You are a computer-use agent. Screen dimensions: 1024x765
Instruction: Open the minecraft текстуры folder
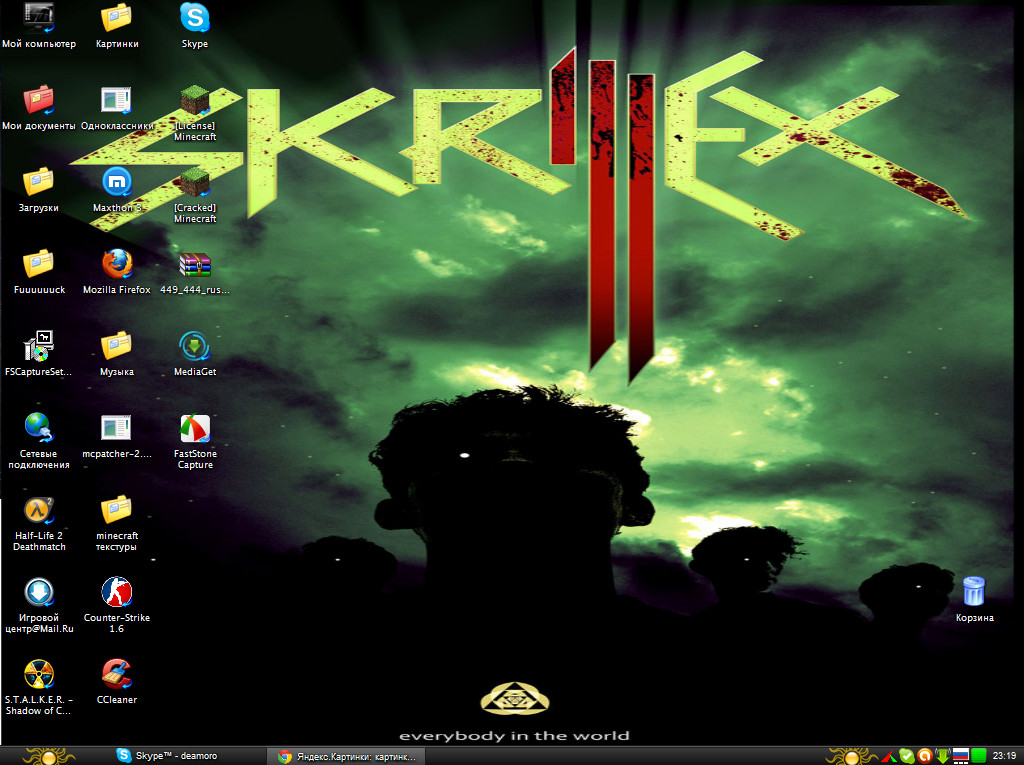tap(117, 523)
